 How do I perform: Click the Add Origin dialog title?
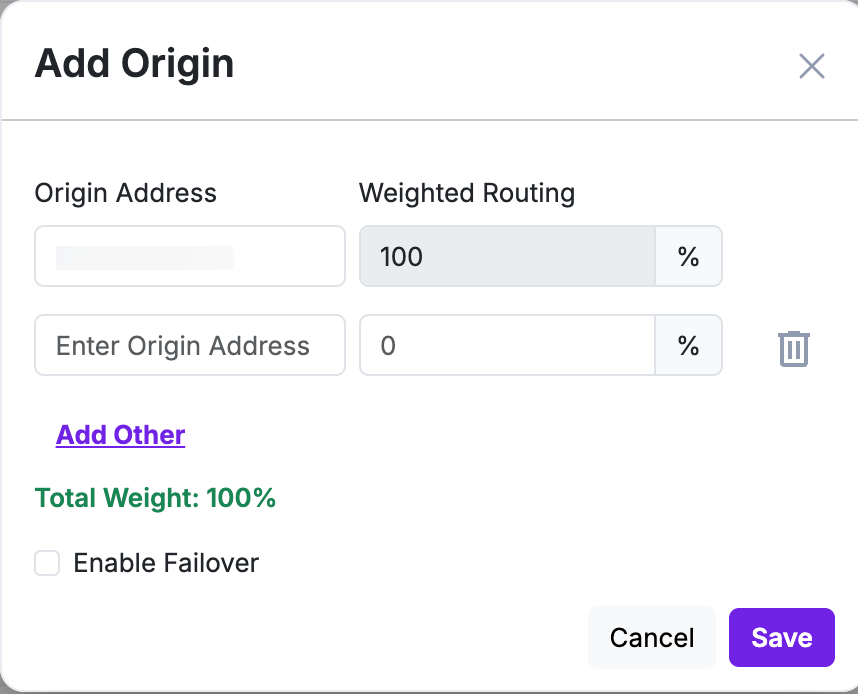[134, 63]
